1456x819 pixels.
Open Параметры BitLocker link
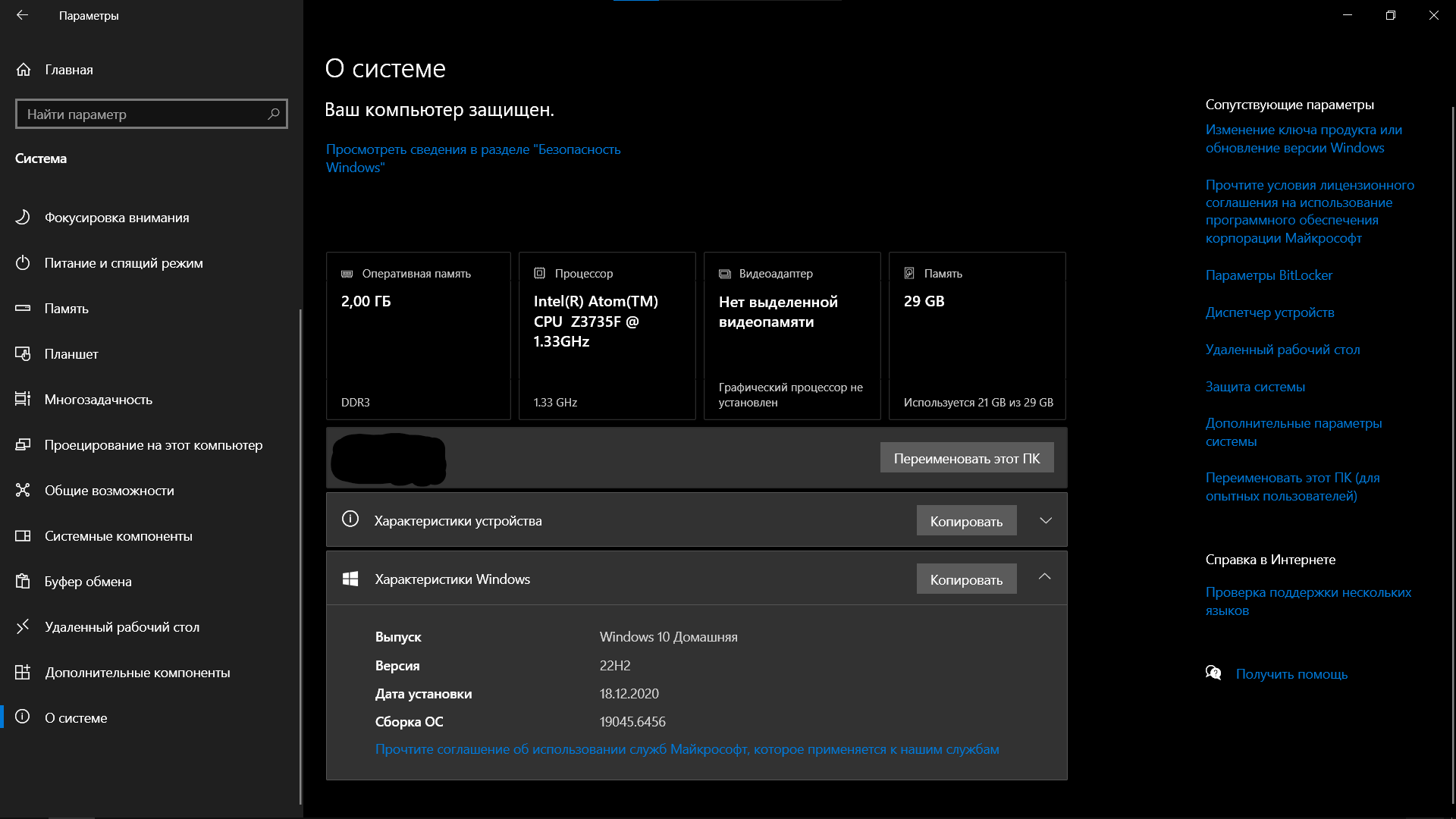coord(1269,275)
